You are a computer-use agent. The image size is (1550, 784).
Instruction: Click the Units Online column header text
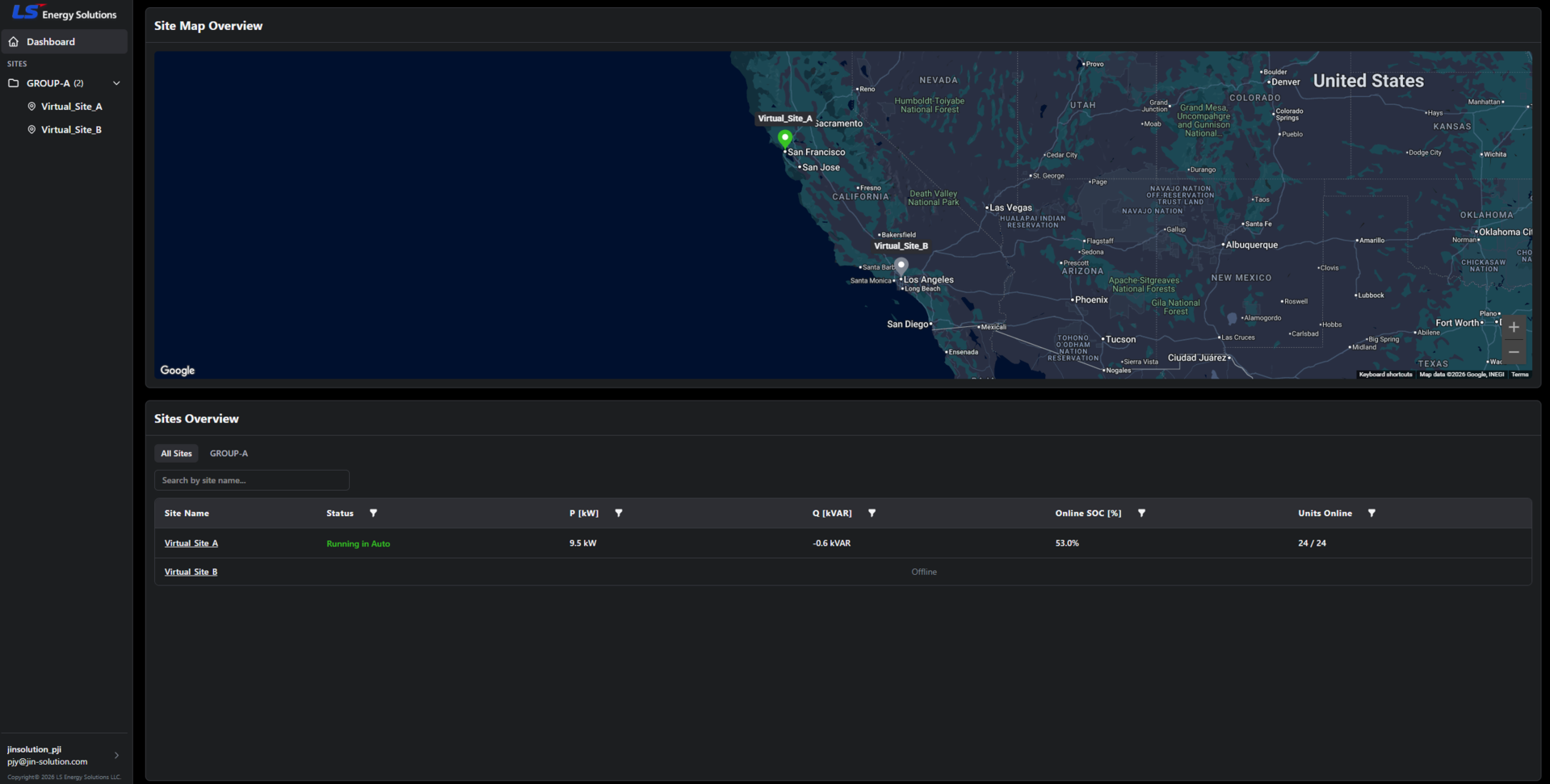tap(1325, 514)
